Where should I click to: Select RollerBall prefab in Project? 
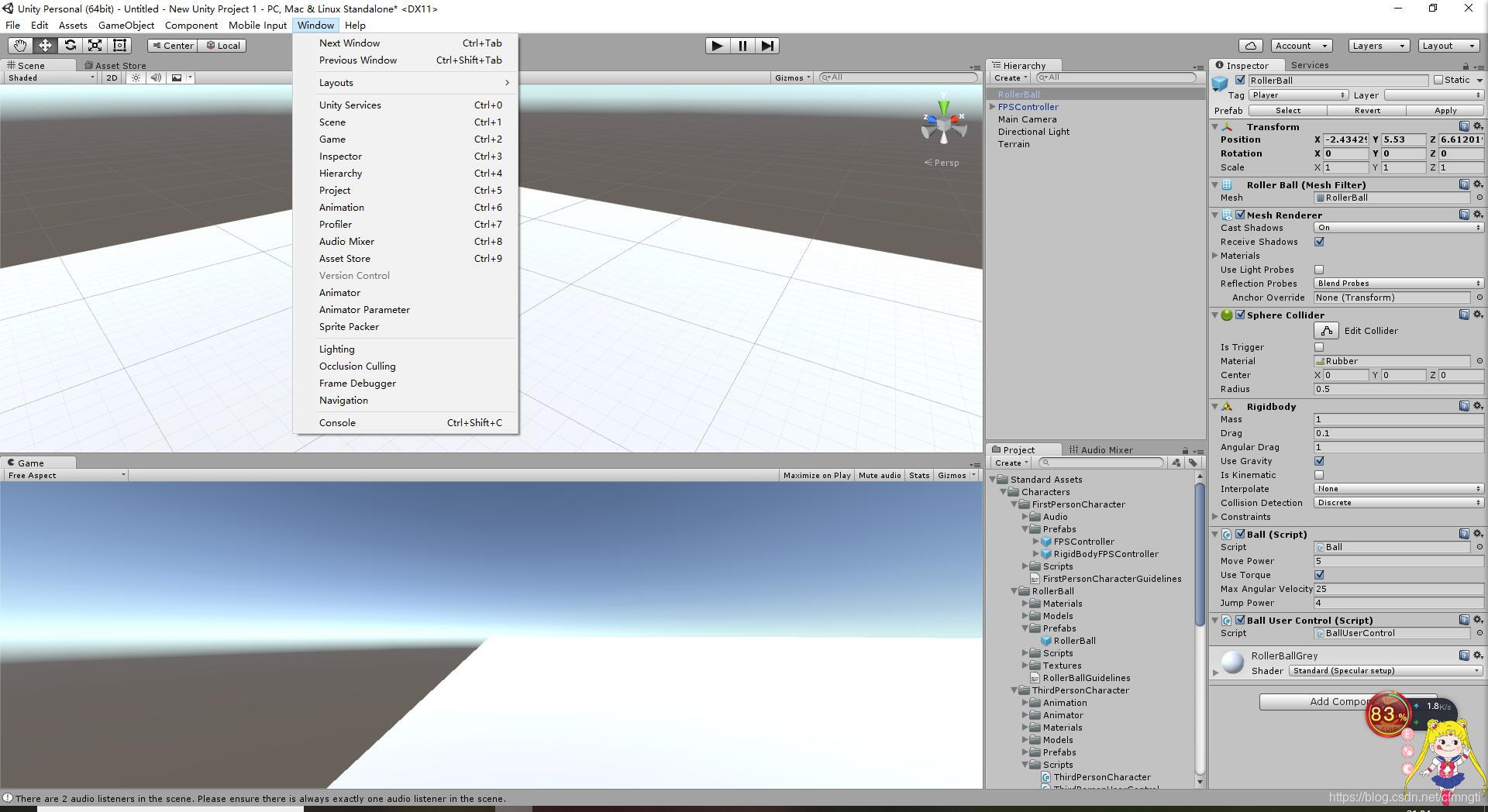pyautogui.click(x=1074, y=641)
